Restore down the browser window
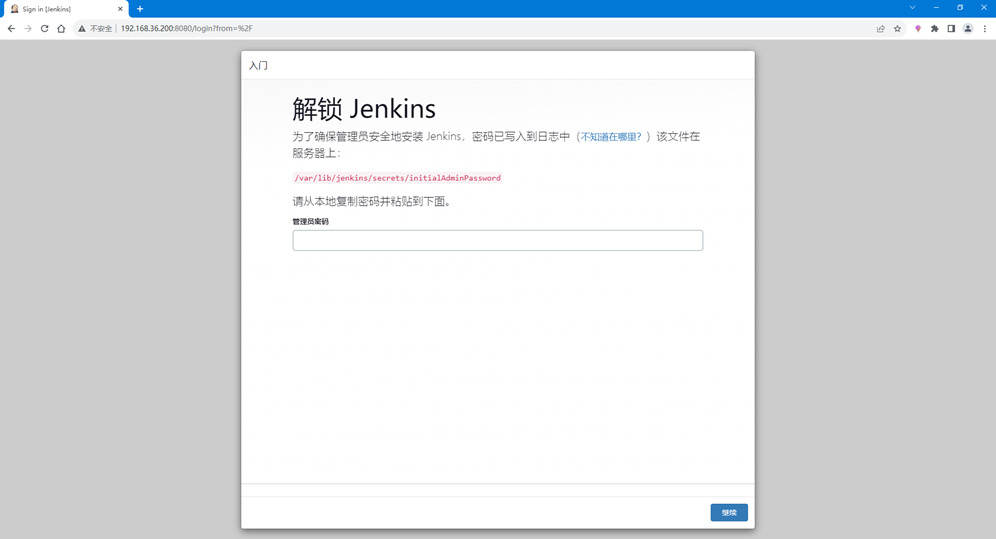996x539 pixels. click(960, 8)
